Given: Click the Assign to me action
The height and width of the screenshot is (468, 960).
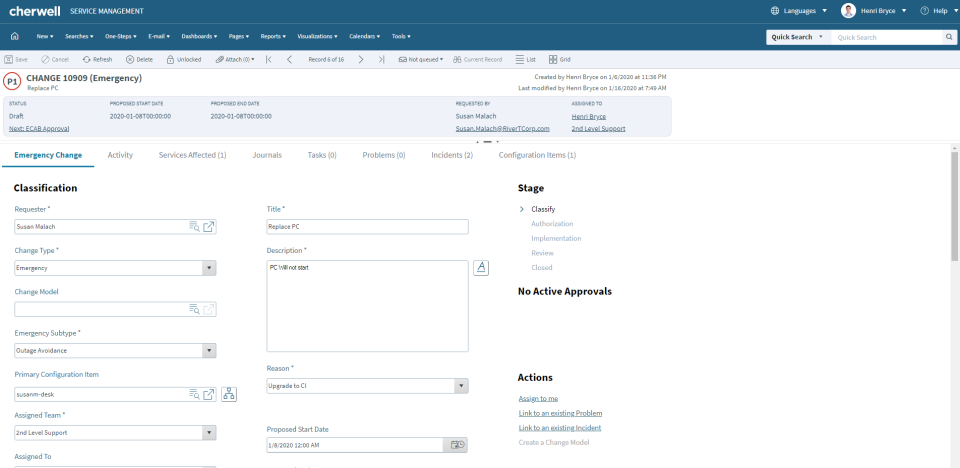Looking at the screenshot, I should coord(538,398).
